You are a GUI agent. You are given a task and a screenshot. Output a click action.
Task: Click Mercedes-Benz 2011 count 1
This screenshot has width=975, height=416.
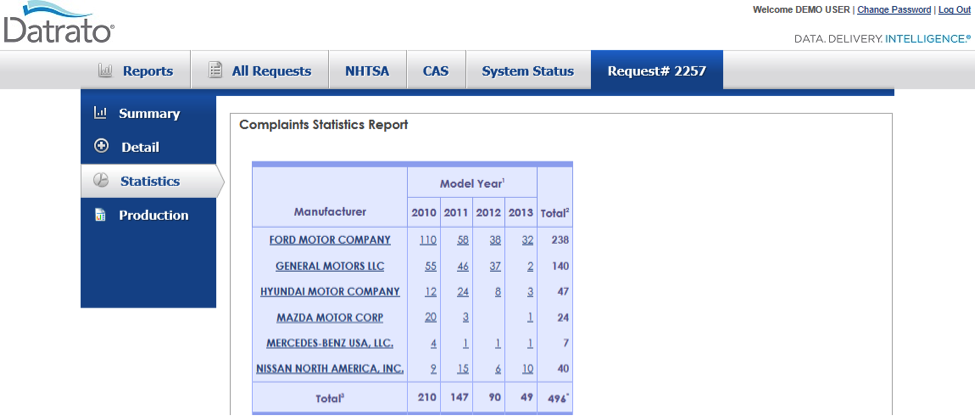tap(466, 343)
